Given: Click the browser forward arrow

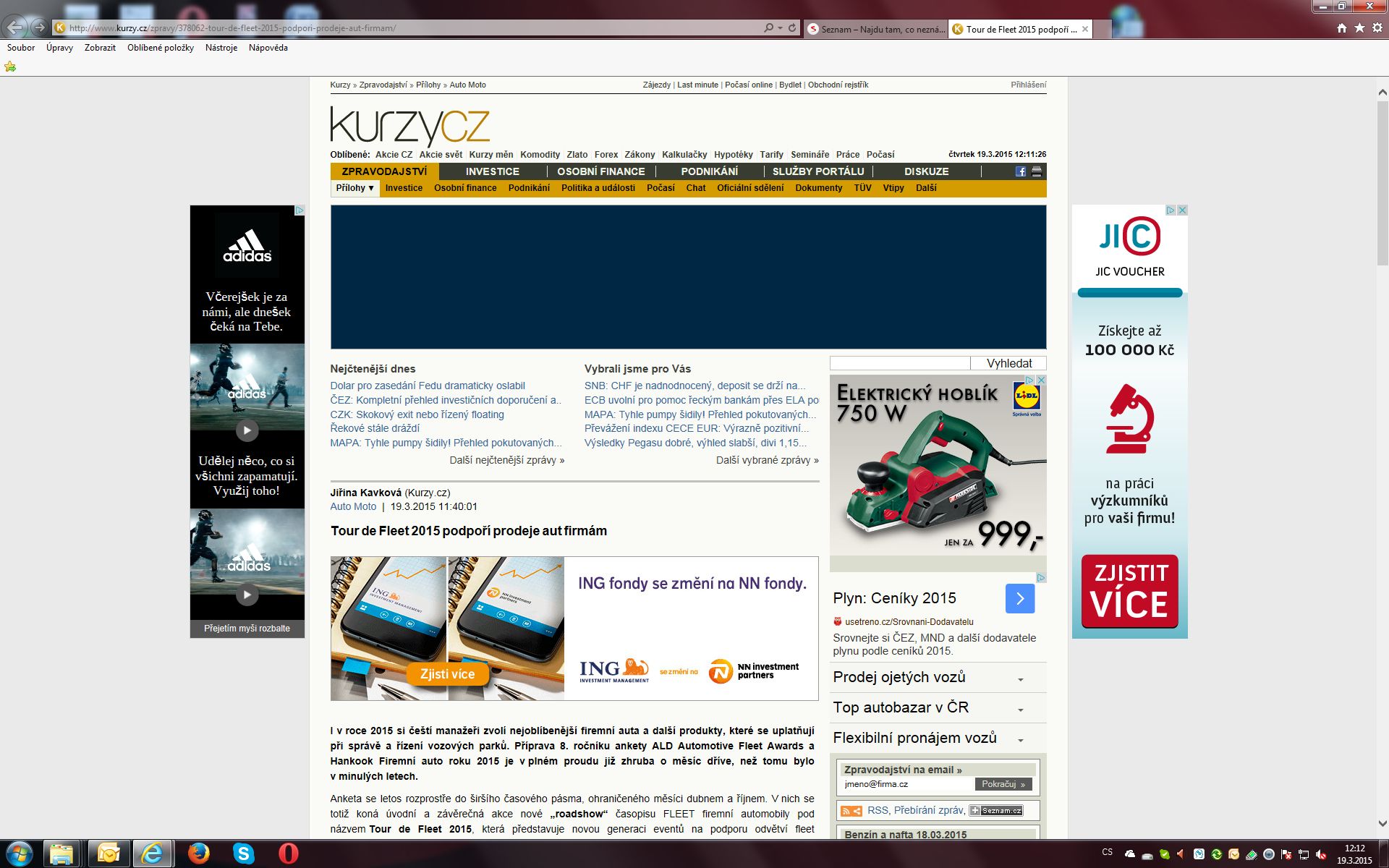Looking at the screenshot, I should pos(40,28).
